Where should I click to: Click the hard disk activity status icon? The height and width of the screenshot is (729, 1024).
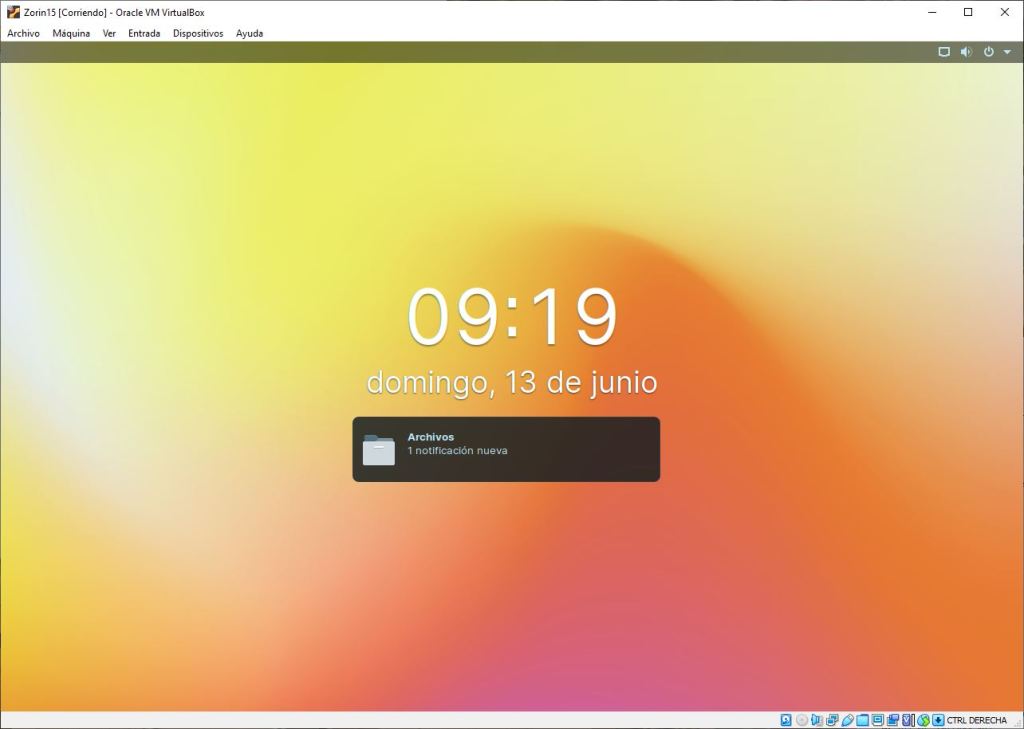(x=786, y=720)
